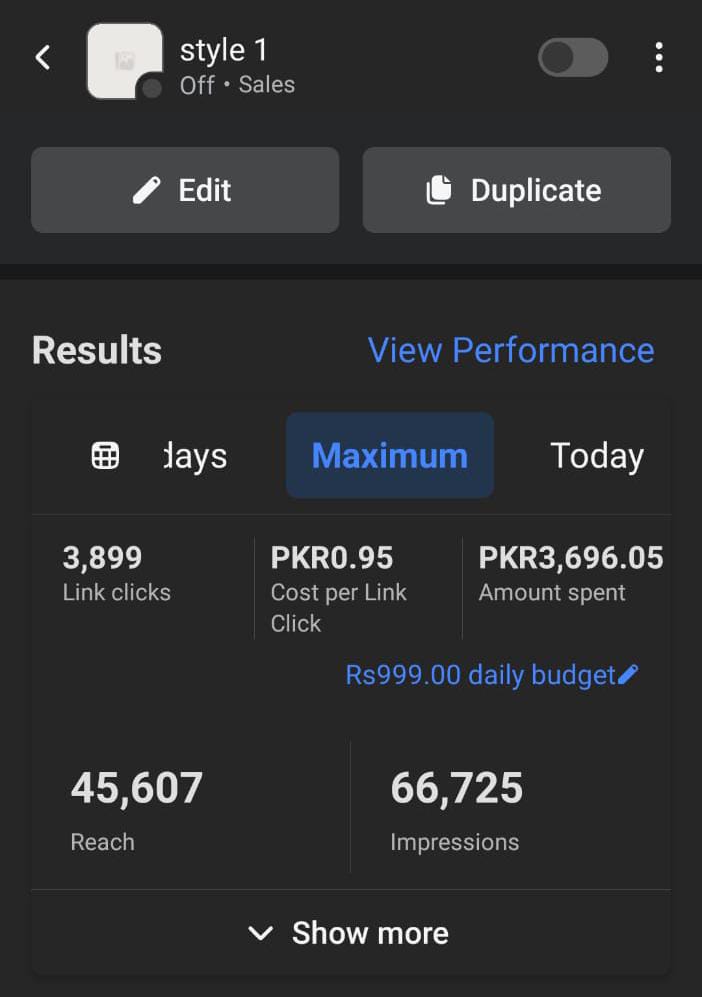Tap the 66,725 Impressions stat
The height and width of the screenshot is (997, 702).
coord(457,808)
